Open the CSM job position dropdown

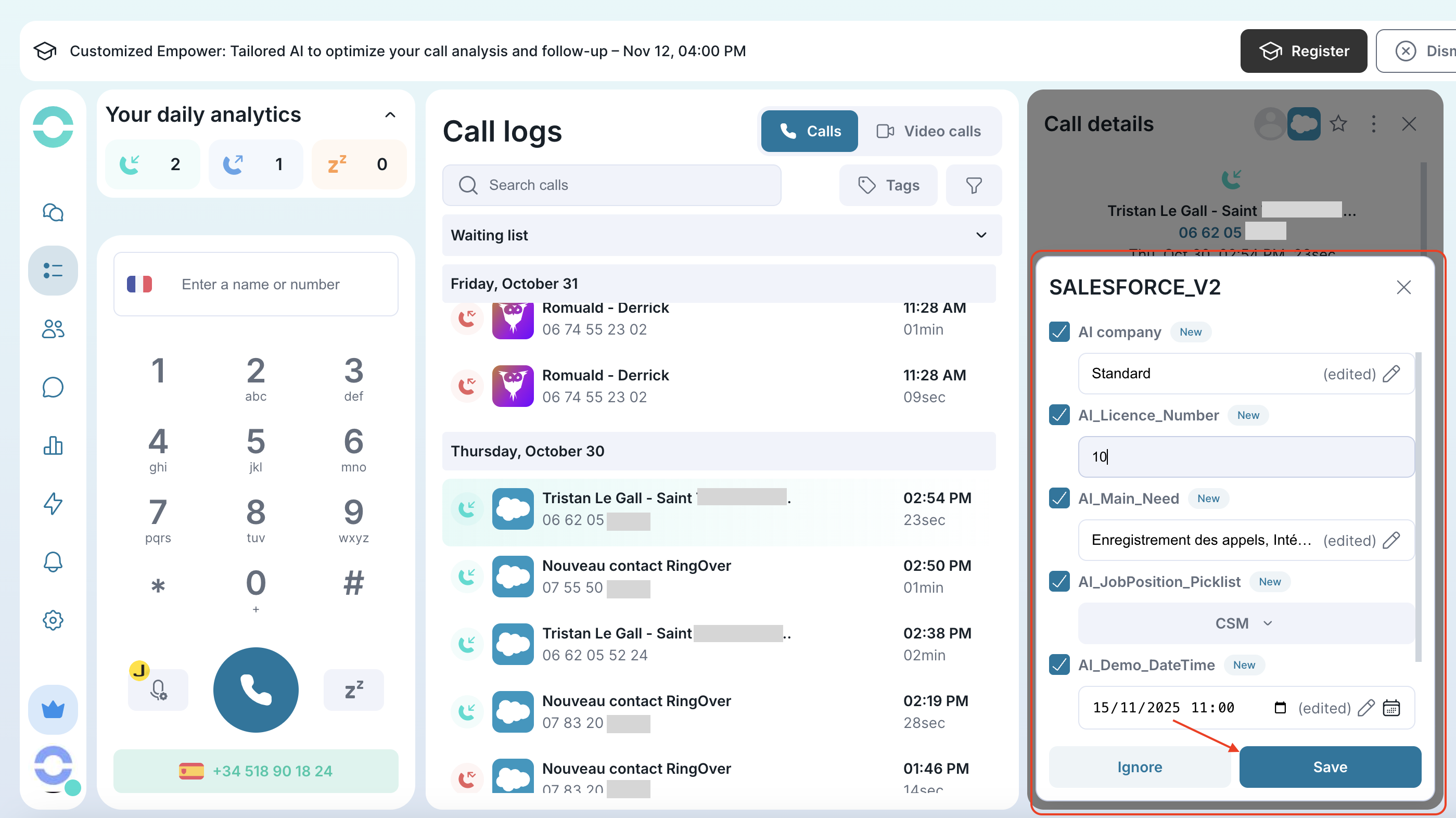[1244, 623]
